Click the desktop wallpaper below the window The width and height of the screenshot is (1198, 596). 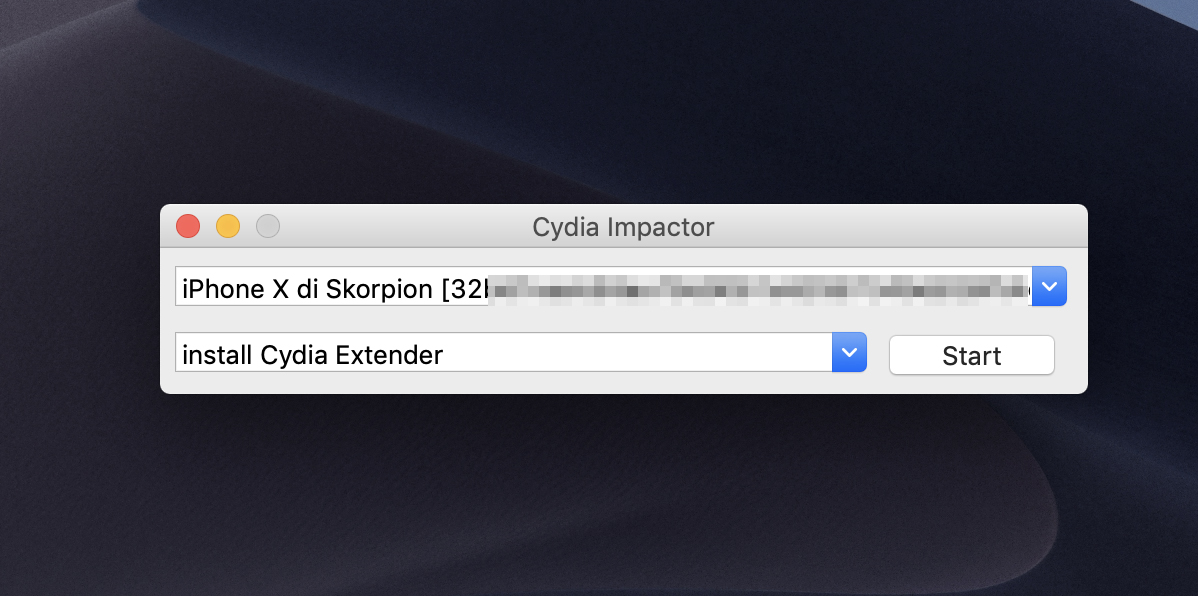600,490
